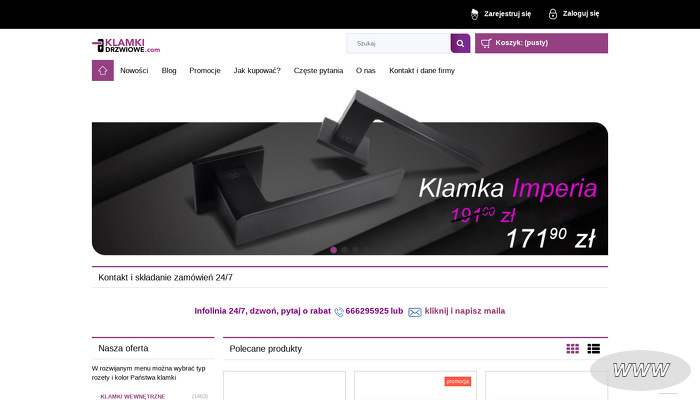Image resolution: width=700 pixels, height=400 pixels.
Task: Click kliknij i napisz maila link
Action: tap(465, 311)
